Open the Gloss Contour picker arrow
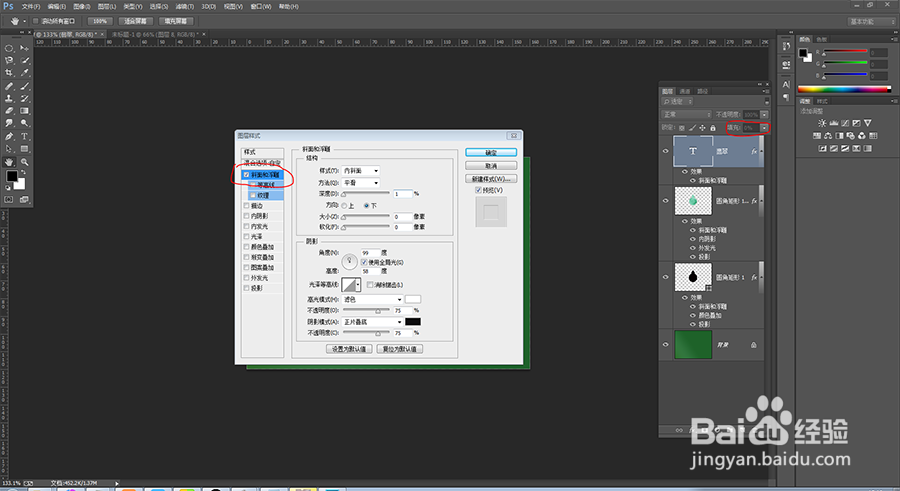 [358, 285]
